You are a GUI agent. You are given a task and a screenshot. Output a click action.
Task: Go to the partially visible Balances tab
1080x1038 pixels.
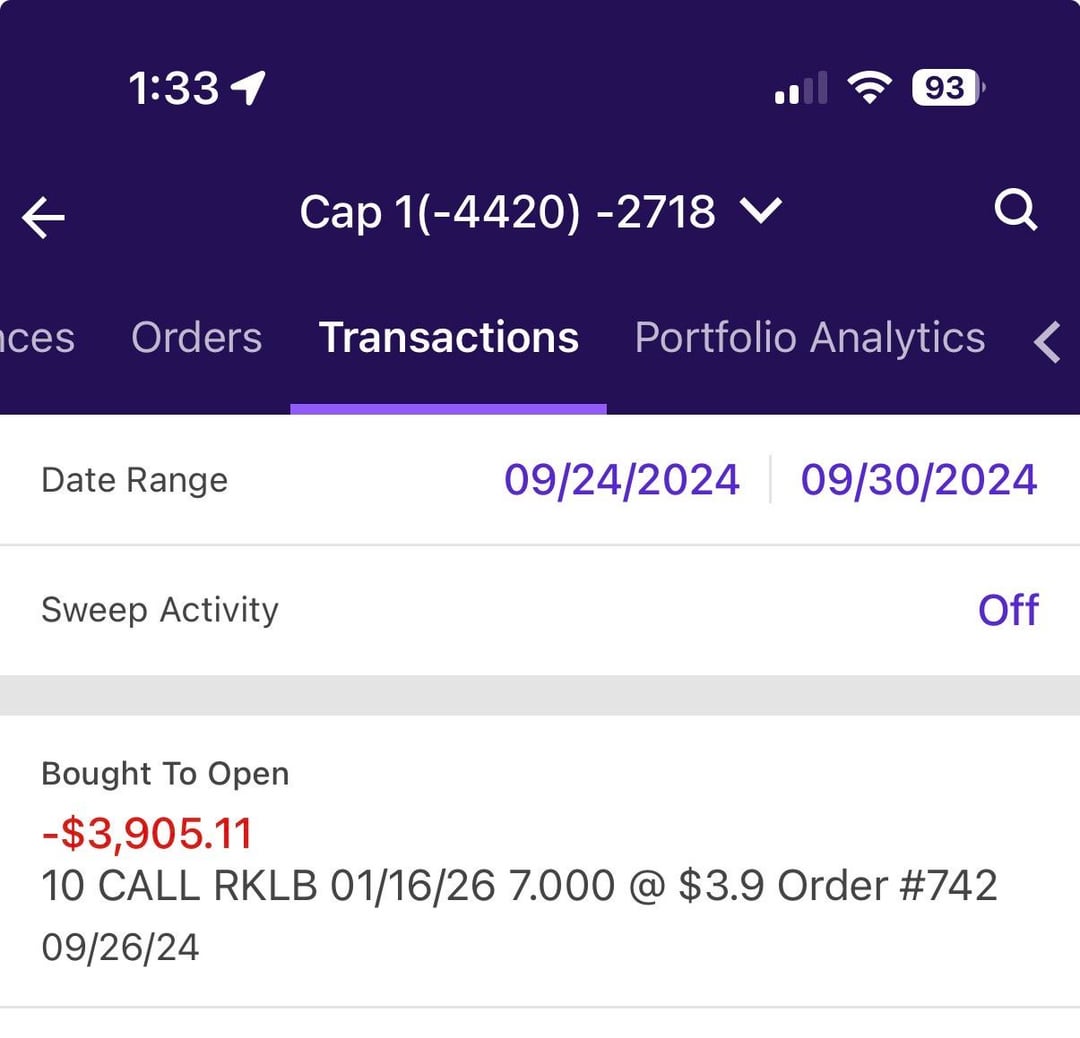36,338
